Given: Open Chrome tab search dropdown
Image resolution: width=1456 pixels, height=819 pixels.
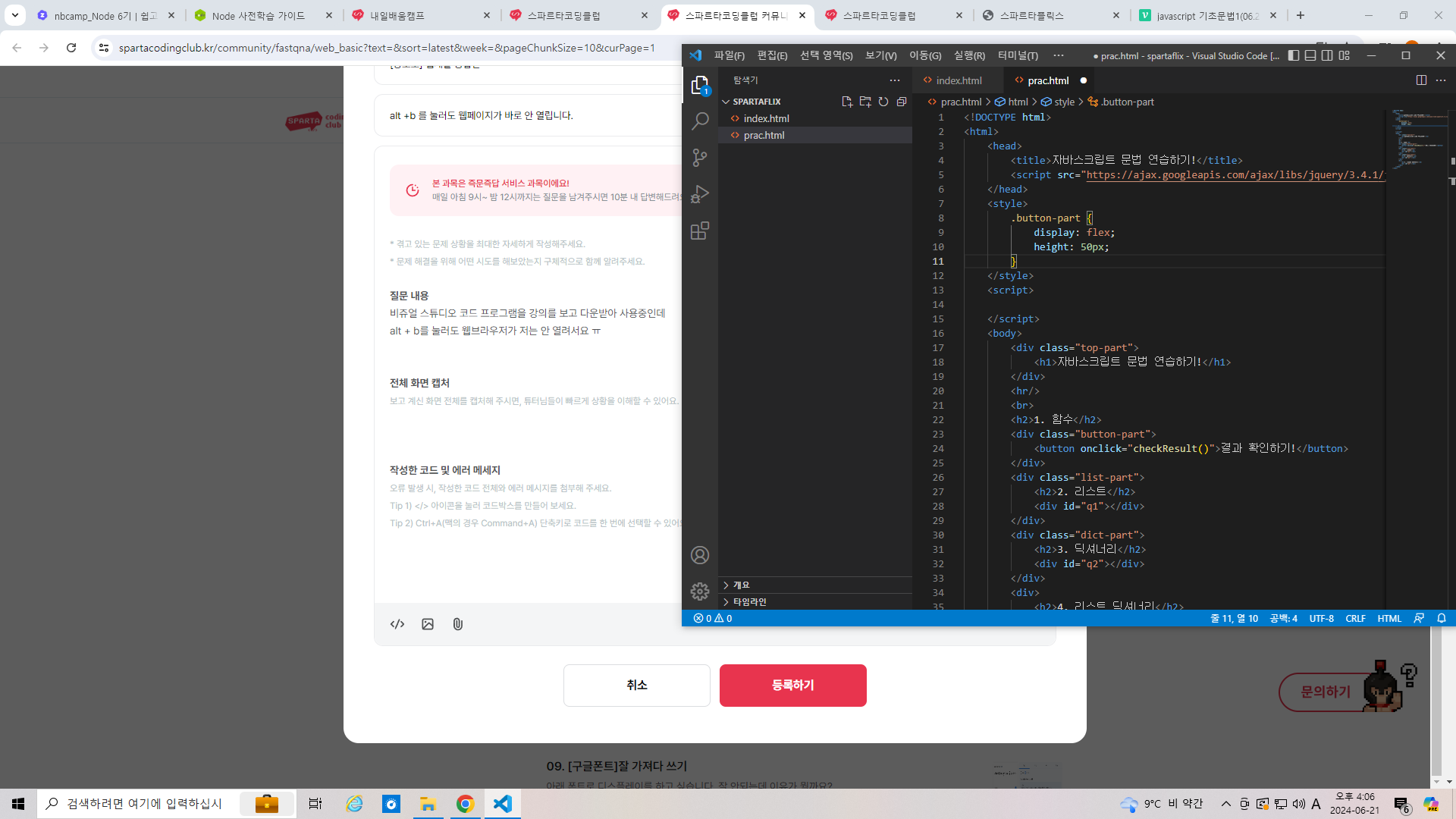Looking at the screenshot, I should [x=15, y=15].
